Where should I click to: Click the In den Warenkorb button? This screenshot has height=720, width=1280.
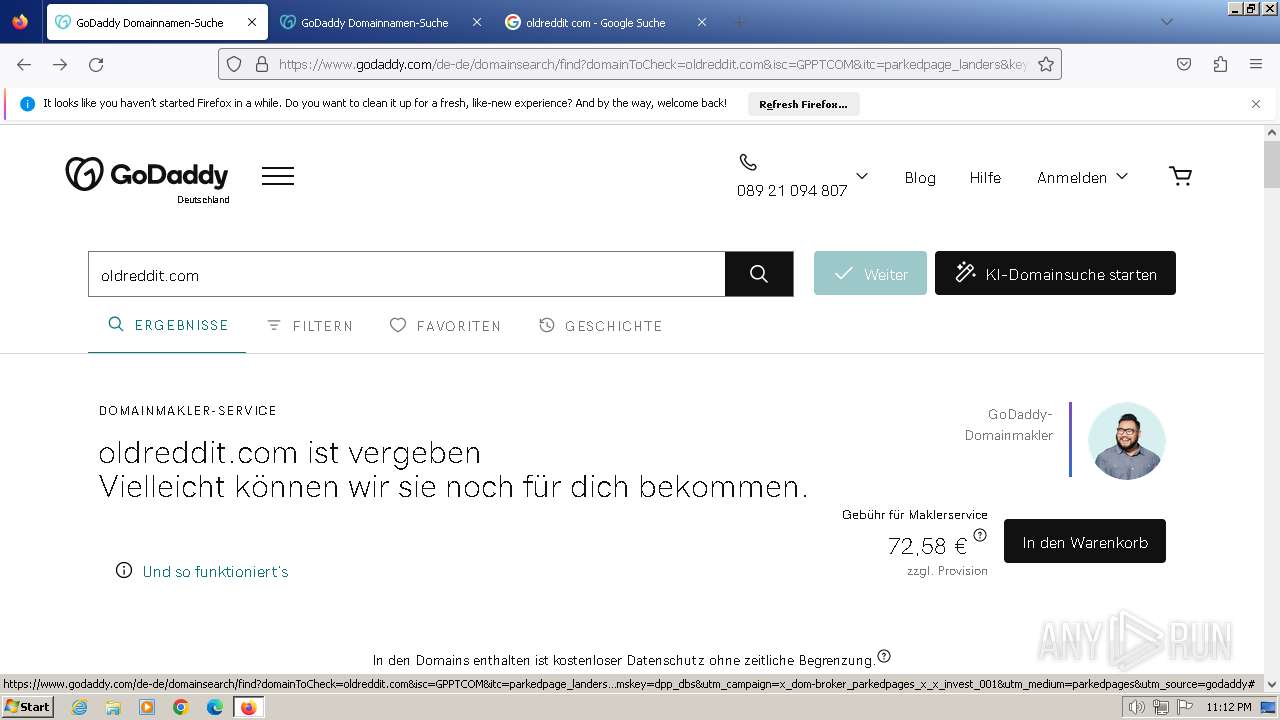point(1085,541)
